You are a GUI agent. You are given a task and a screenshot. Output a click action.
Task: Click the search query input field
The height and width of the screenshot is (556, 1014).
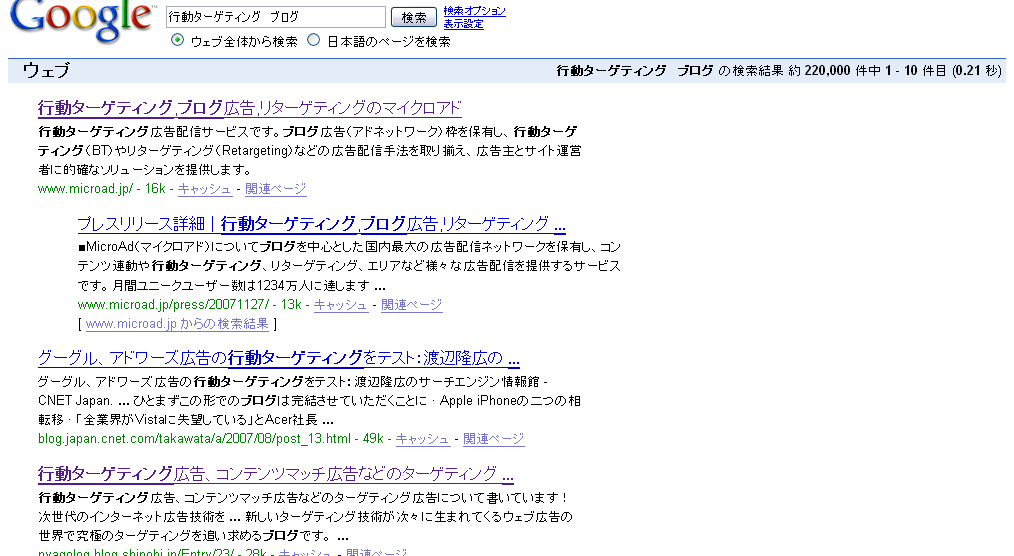275,17
